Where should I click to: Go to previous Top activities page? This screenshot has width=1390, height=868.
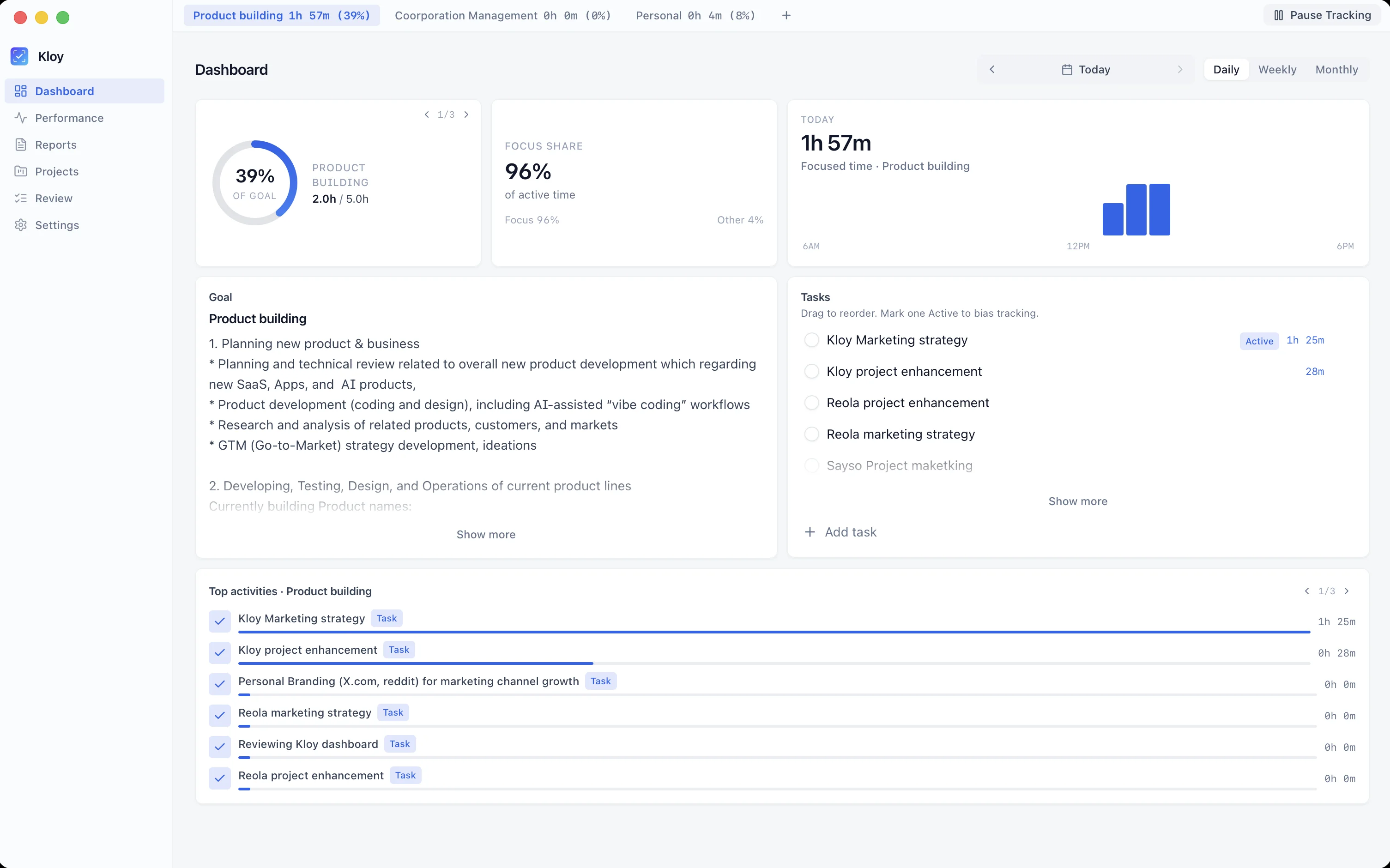point(1307,591)
